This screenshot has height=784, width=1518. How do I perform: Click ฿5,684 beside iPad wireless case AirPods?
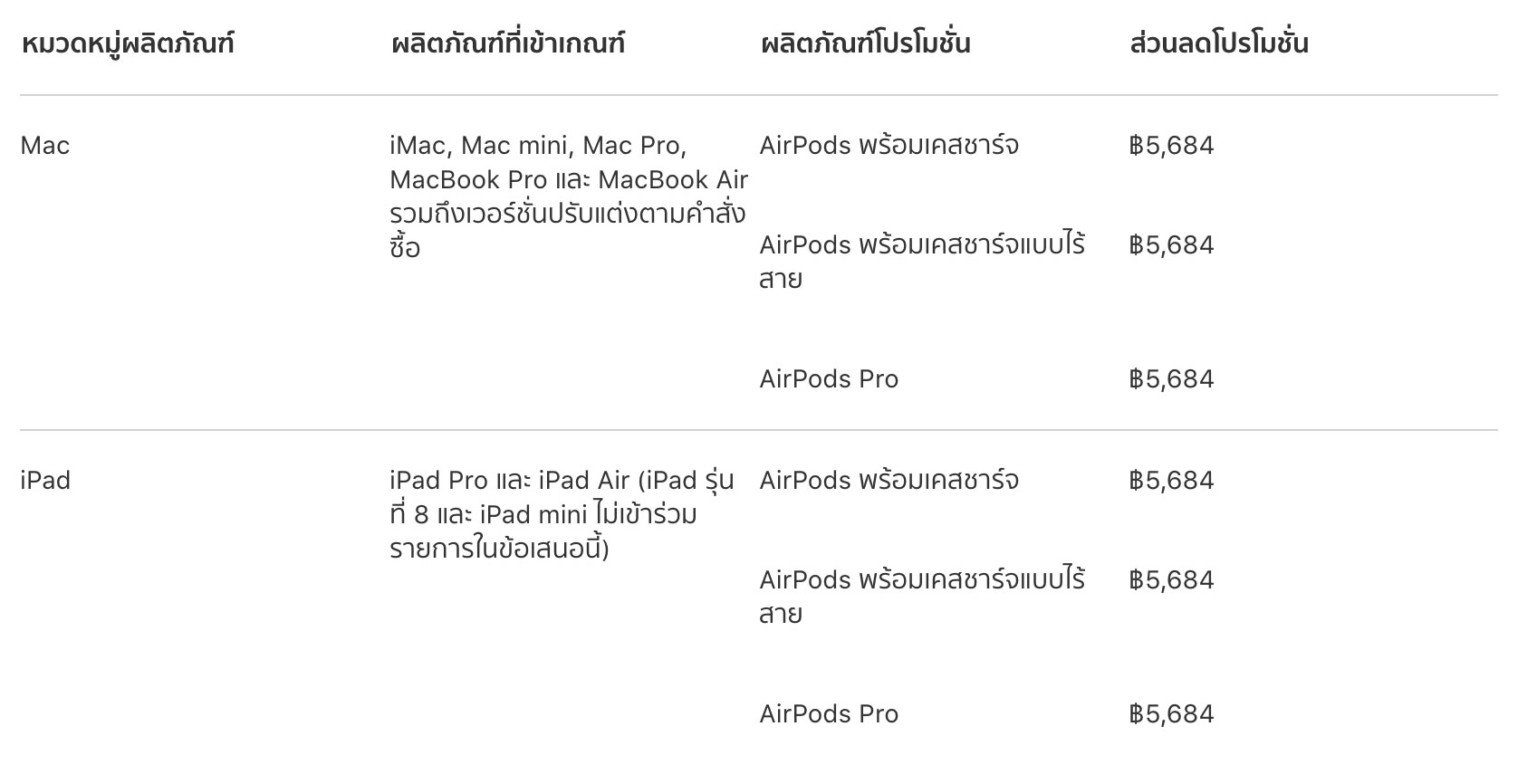click(1171, 580)
